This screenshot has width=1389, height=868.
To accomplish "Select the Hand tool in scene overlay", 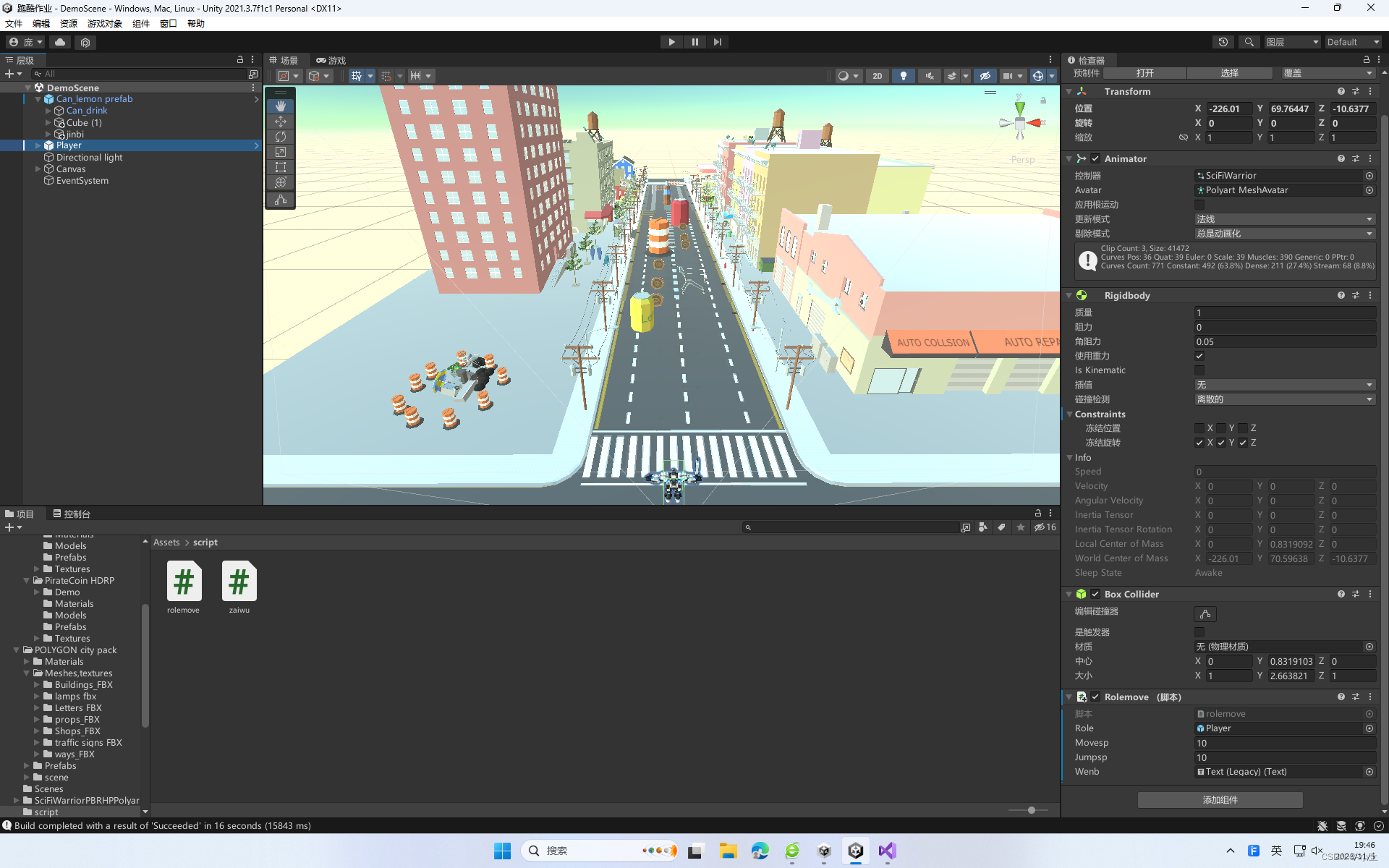I will pyautogui.click(x=281, y=106).
